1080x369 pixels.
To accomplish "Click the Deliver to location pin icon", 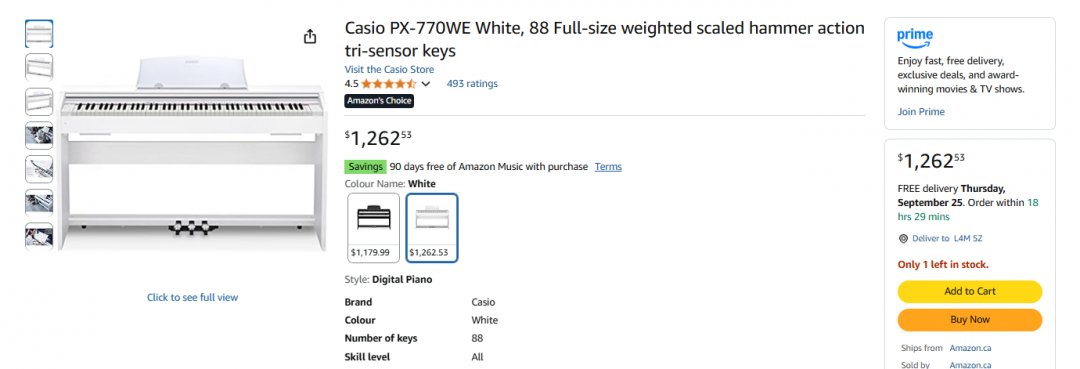I will [904, 239].
